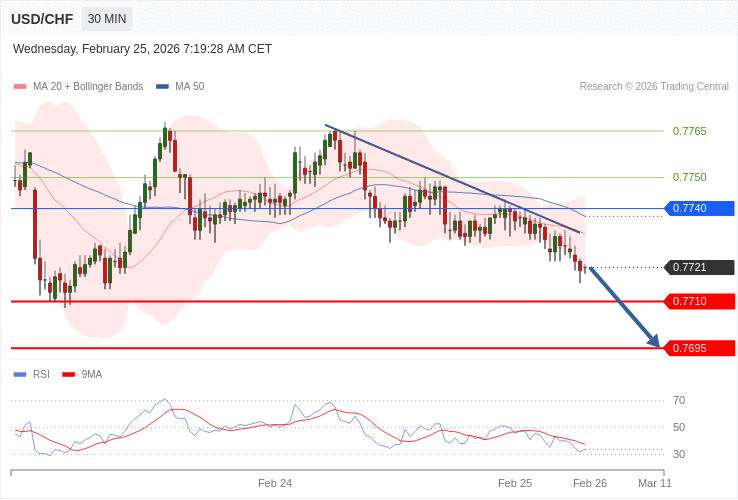738x500 pixels.
Task: Click the RSI legend label
Action: pyautogui.click(x=41, y=375)
